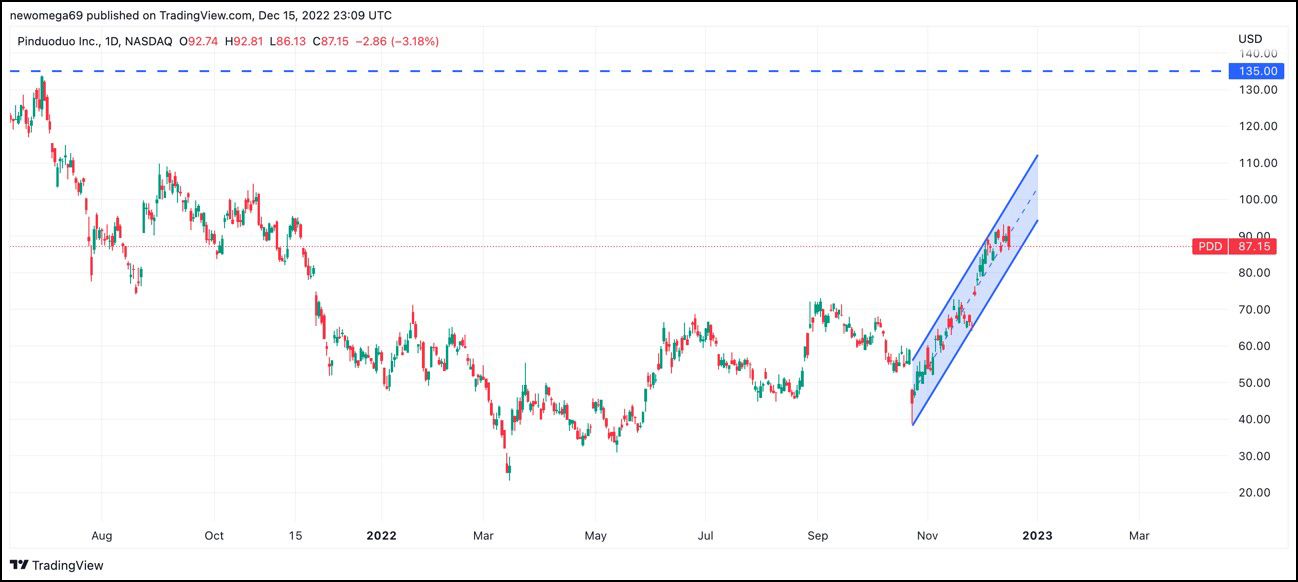Click the blue 135.00 price label

coord(1257,71)
